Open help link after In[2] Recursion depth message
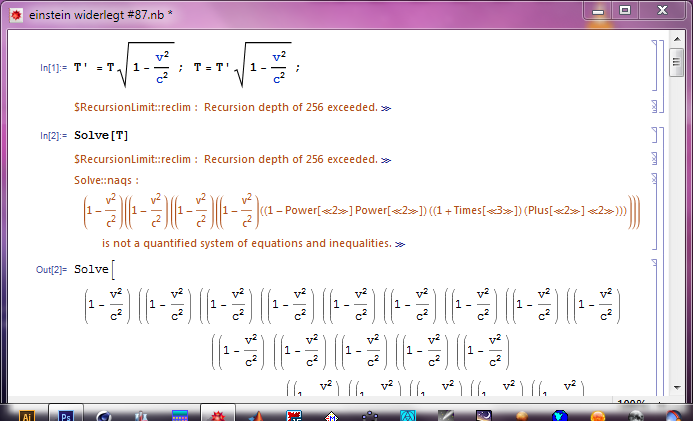The width and height of the screenshot is (693, 421). click(386, 160)
